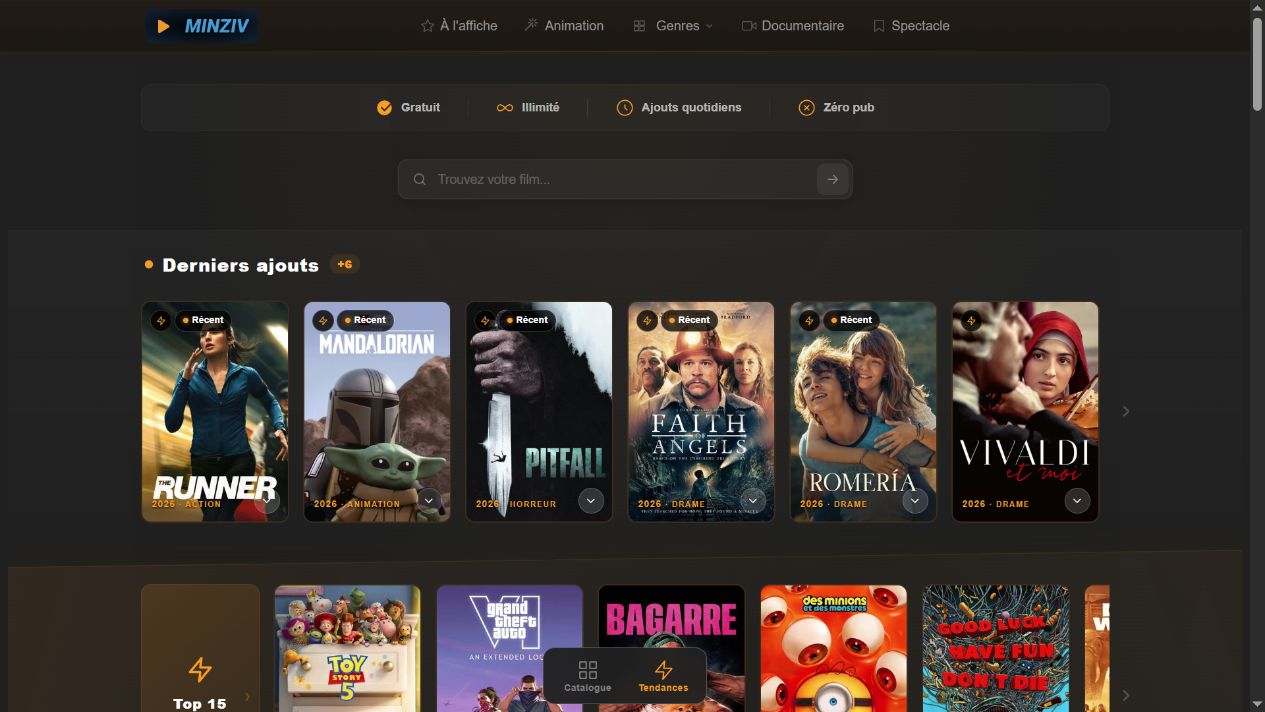
Task: Click the Récent badge on Mandalorian
Action: [365, 321]
